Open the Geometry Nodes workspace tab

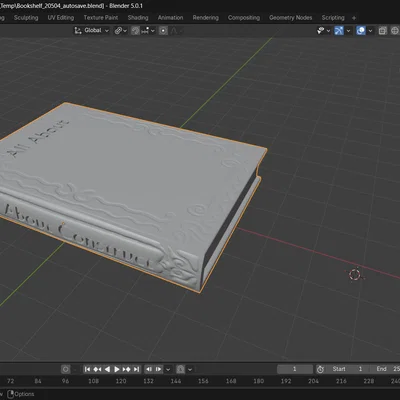(x=291, y=18)
